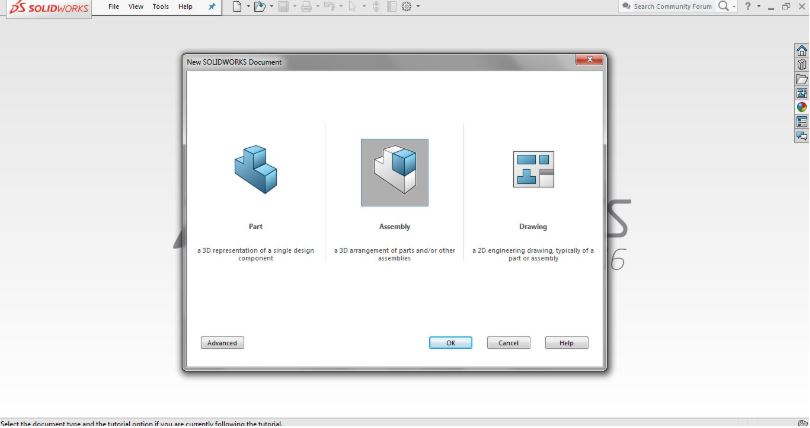Select the Part document icon

256,169
